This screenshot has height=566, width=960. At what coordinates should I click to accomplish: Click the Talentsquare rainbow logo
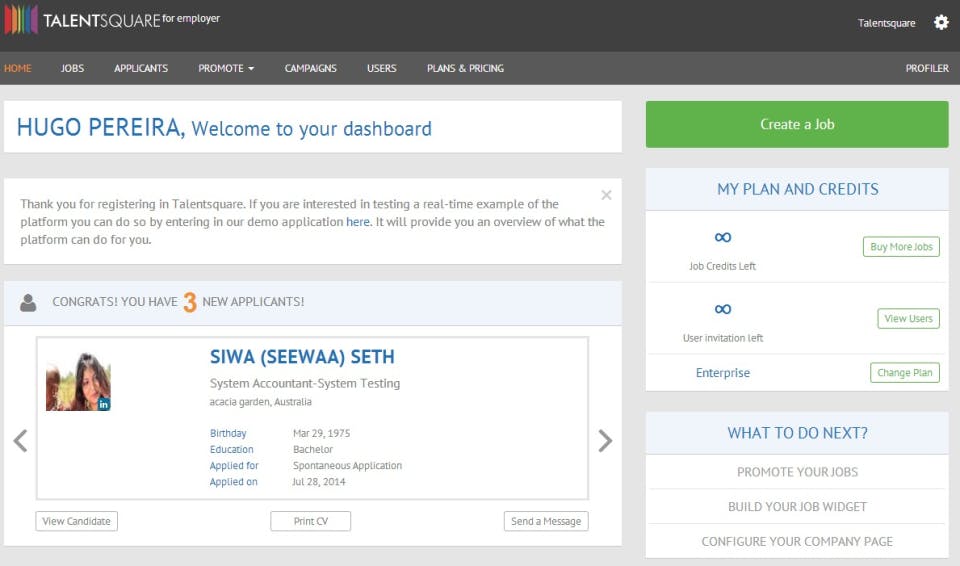(21, 20)
